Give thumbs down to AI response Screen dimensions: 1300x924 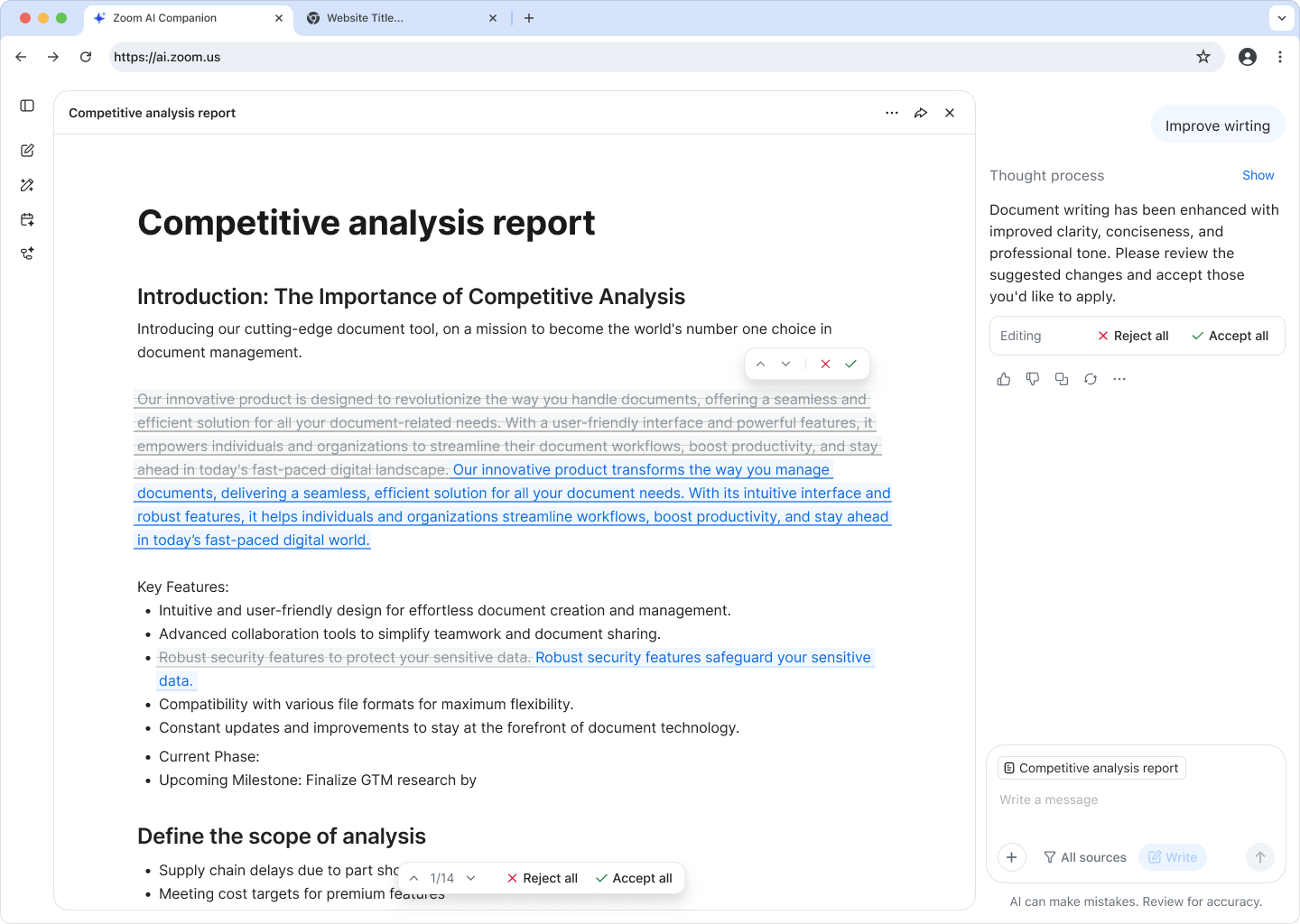[x=1033, y=379]
